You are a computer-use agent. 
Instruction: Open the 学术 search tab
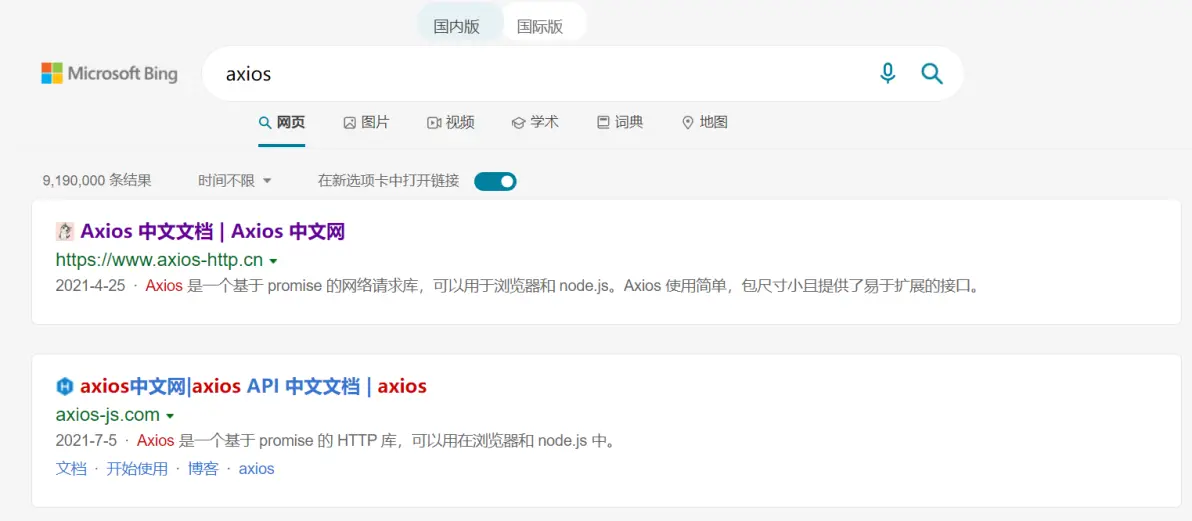[x=535, y=122]
